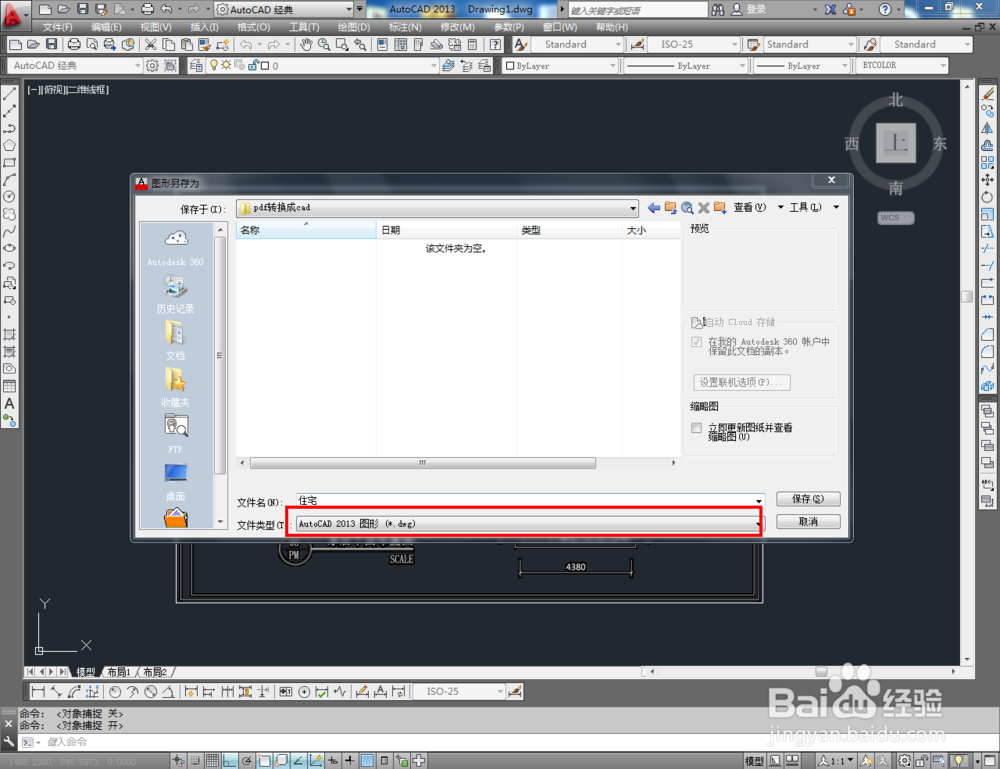The width and height of the screenshot is (1000, 769).
Task: Click the Search the Web icon
Action: coord(688,208)
